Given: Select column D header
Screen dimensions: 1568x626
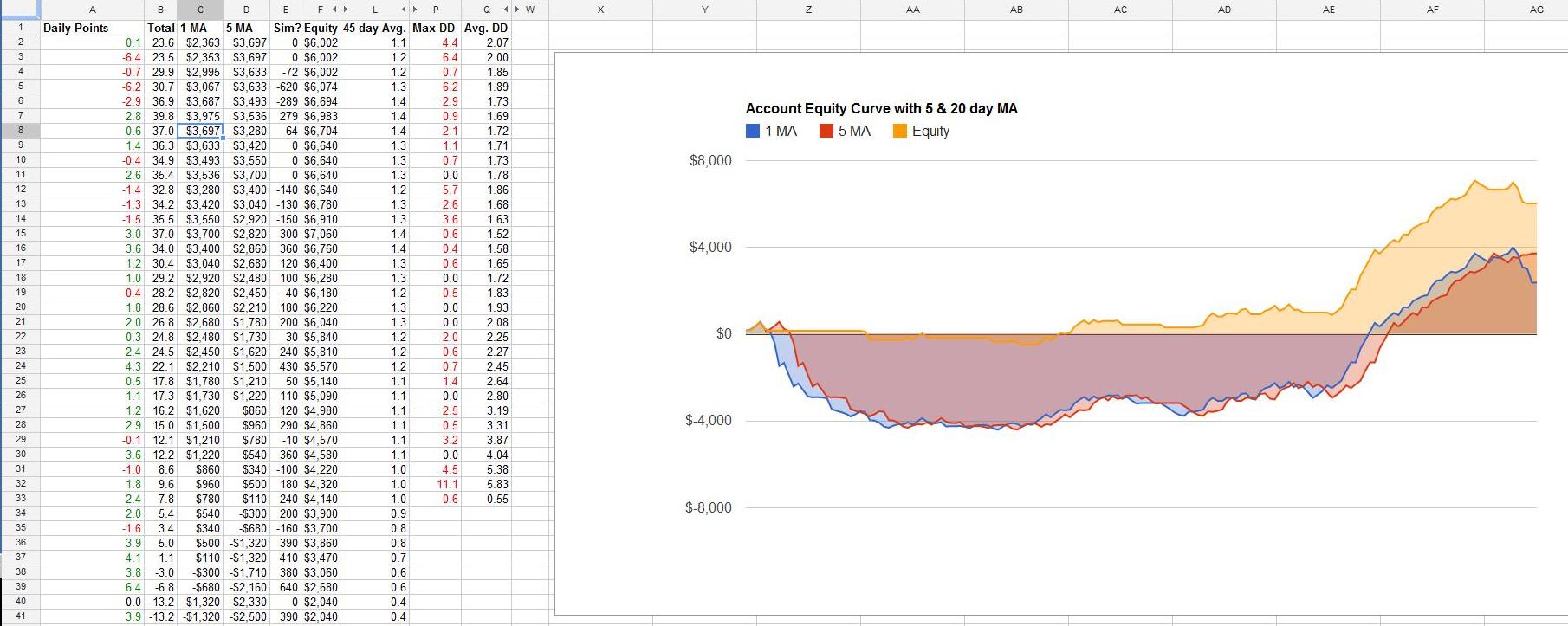Looking at the screenshot, I should [x=247, y=10].
